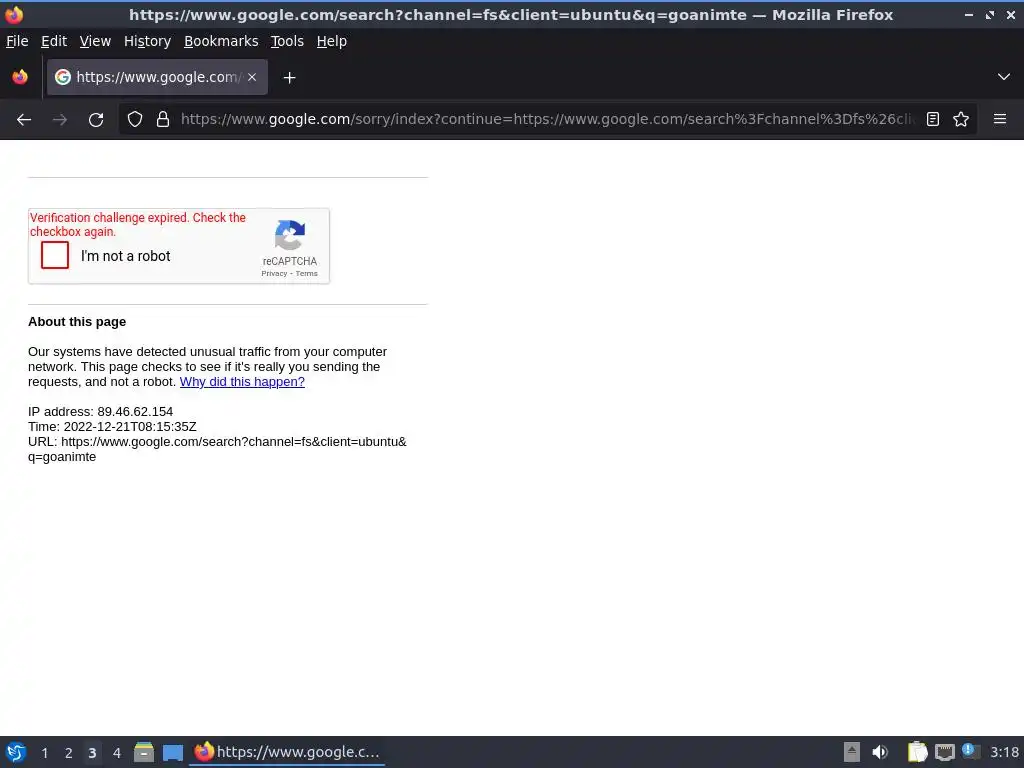The height and width of the screenshot is (768, 1024).
Task: Open the volume control tray icon
Action: [880, 752]
